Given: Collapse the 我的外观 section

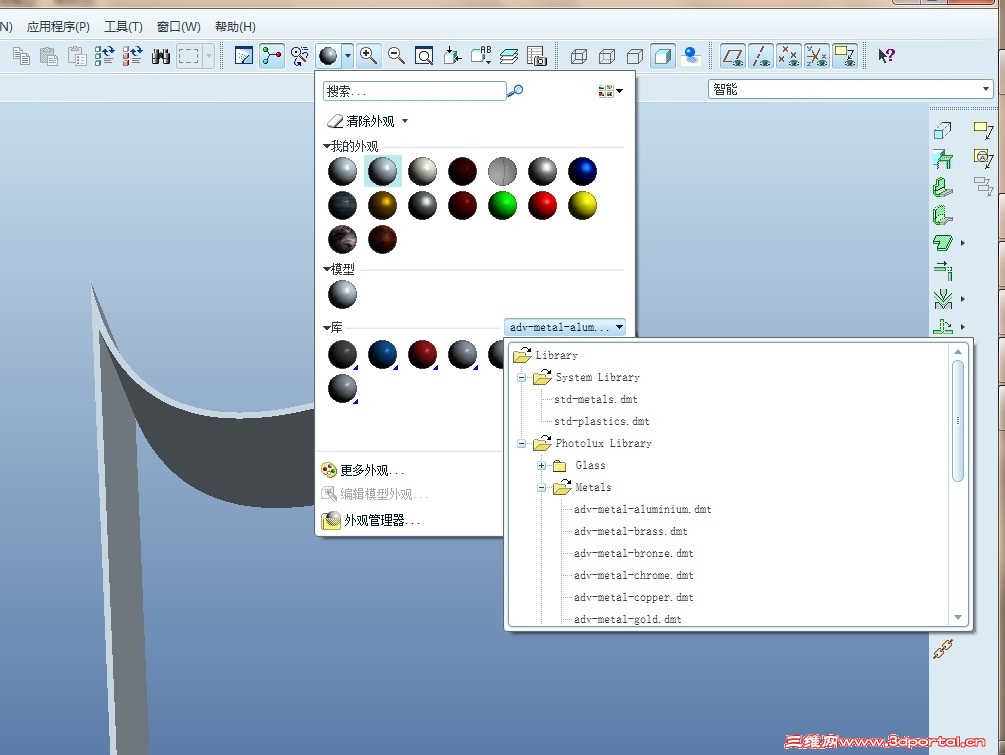Looking at the screenshot, I should click(327, 146).
